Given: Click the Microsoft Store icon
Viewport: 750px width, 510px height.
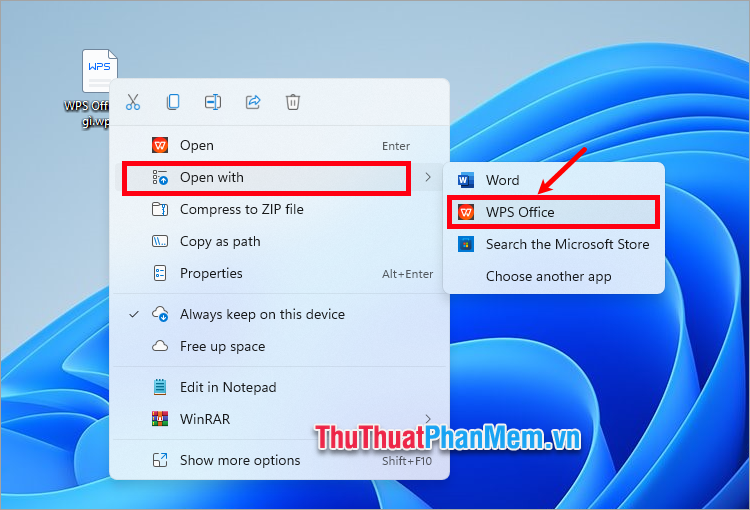Looking at the screenshot, I should pyautogui.click(x=465, y=244).
